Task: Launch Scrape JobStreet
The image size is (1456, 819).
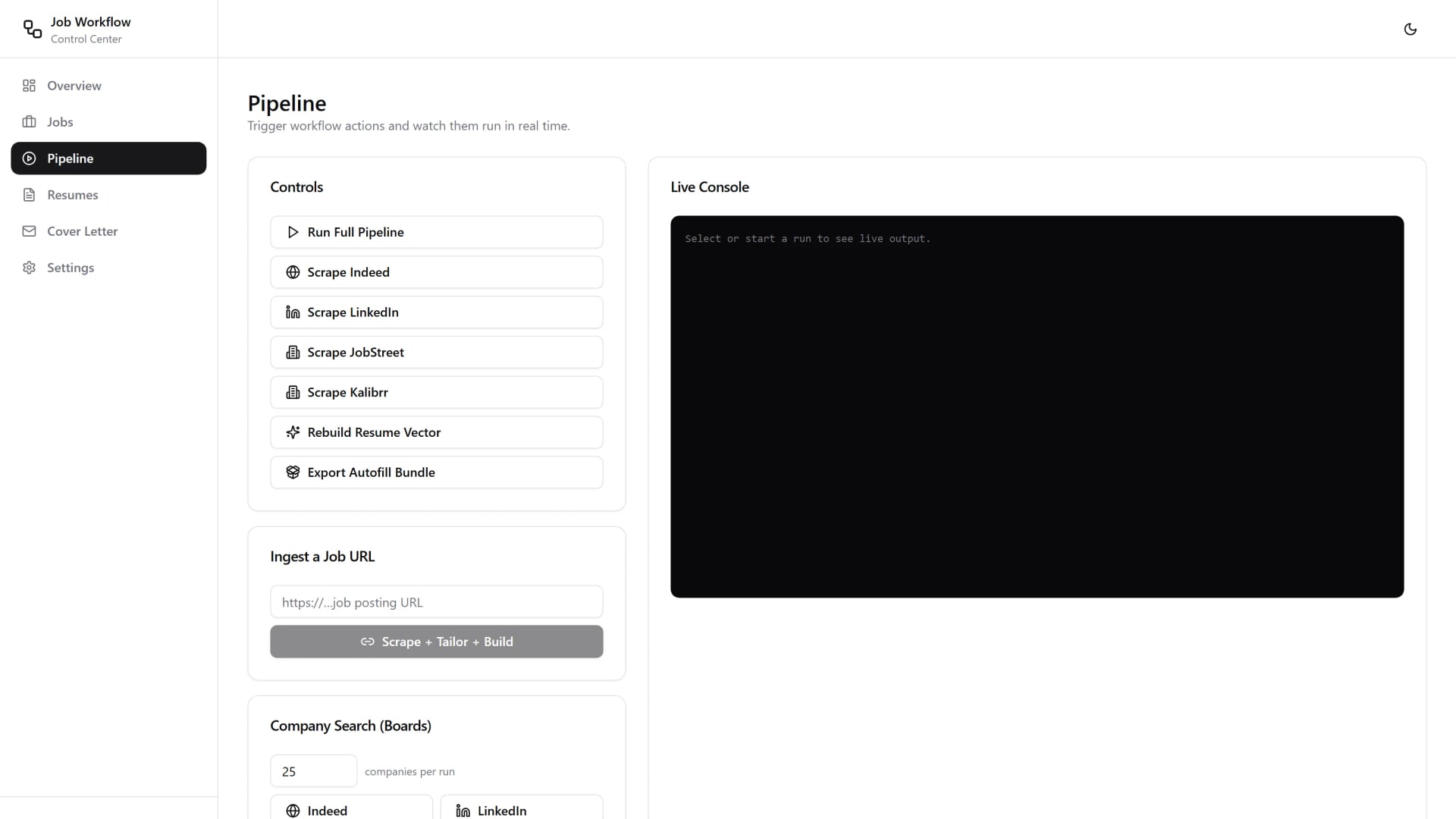Action: click(x=437, y=353)
